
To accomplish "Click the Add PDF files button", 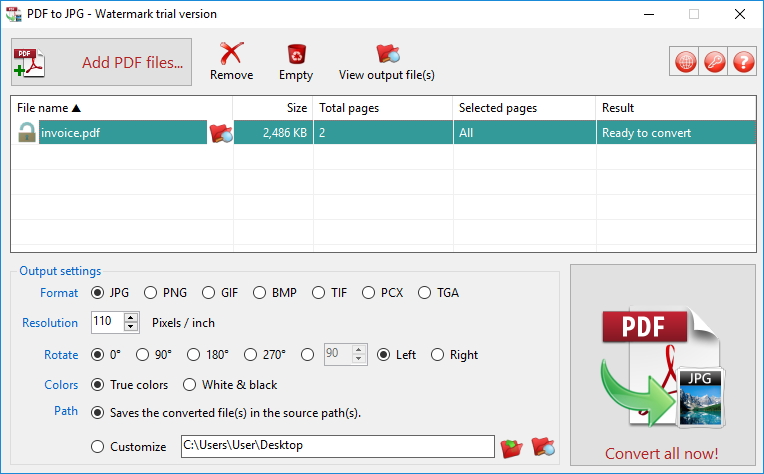I will pyautogui.click(x=101, y=62).
